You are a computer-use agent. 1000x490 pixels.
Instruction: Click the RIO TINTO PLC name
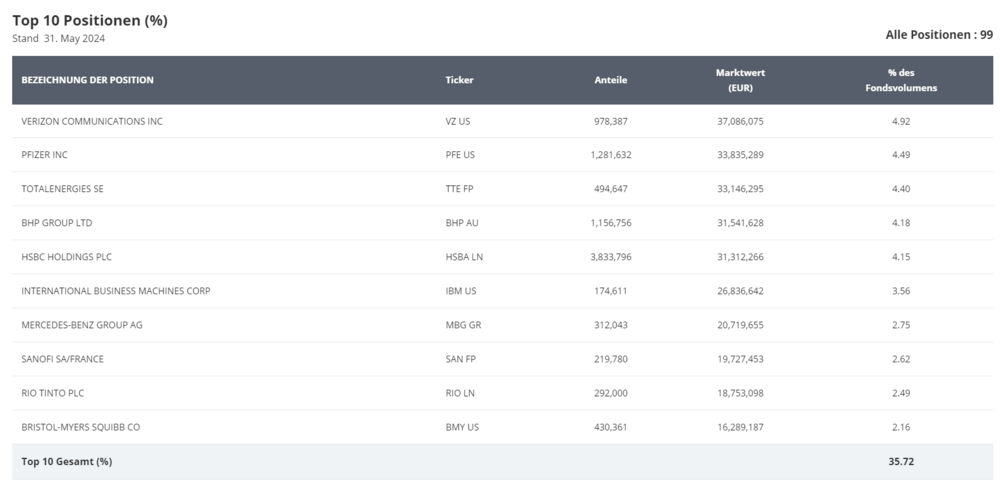[x=53, y=393]
